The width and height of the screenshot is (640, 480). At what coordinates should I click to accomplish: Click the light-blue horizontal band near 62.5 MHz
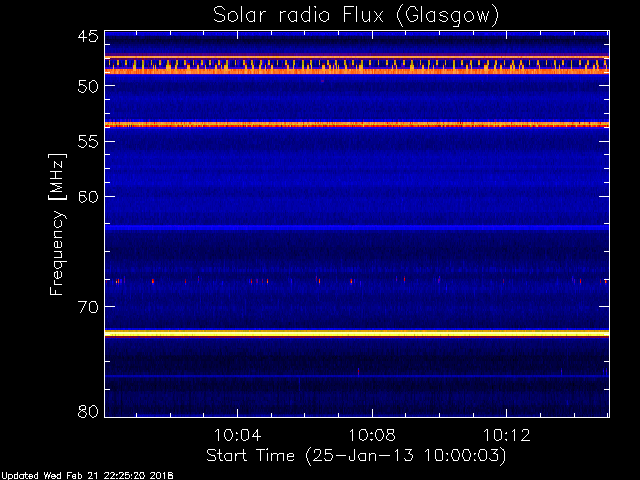click(357, 227)
